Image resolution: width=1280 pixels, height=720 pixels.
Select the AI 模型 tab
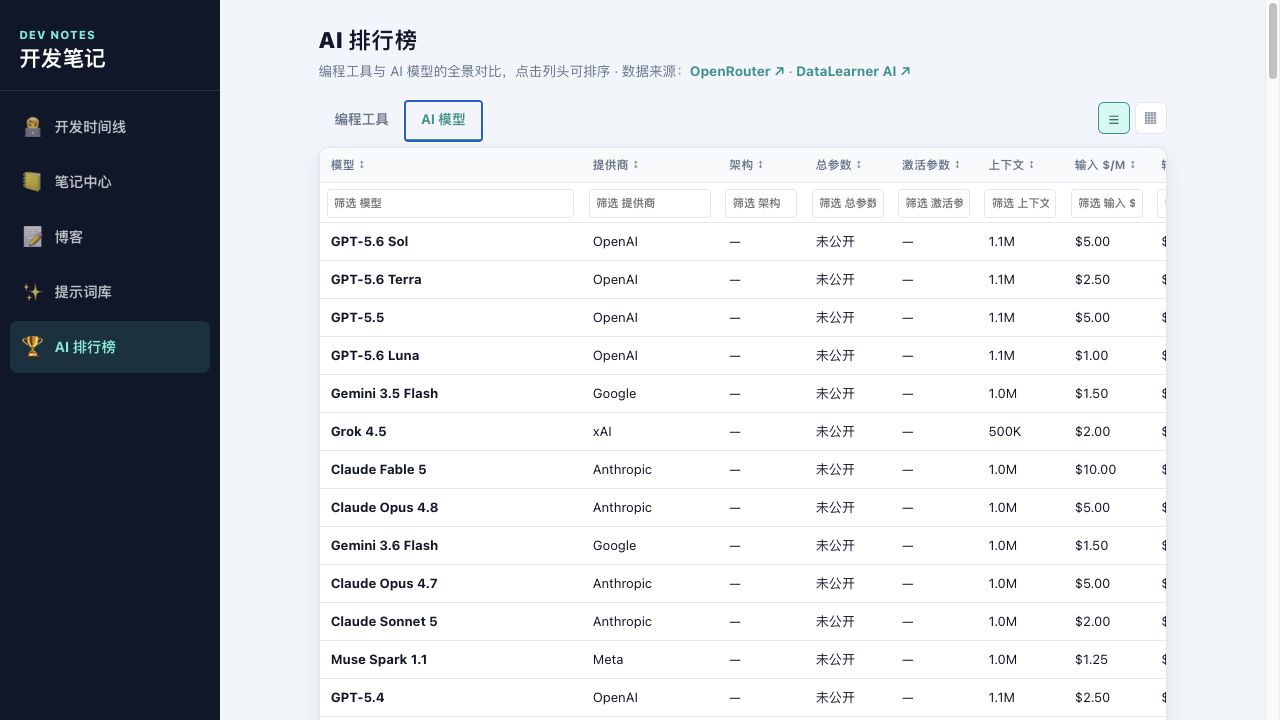tap(443, 120)
